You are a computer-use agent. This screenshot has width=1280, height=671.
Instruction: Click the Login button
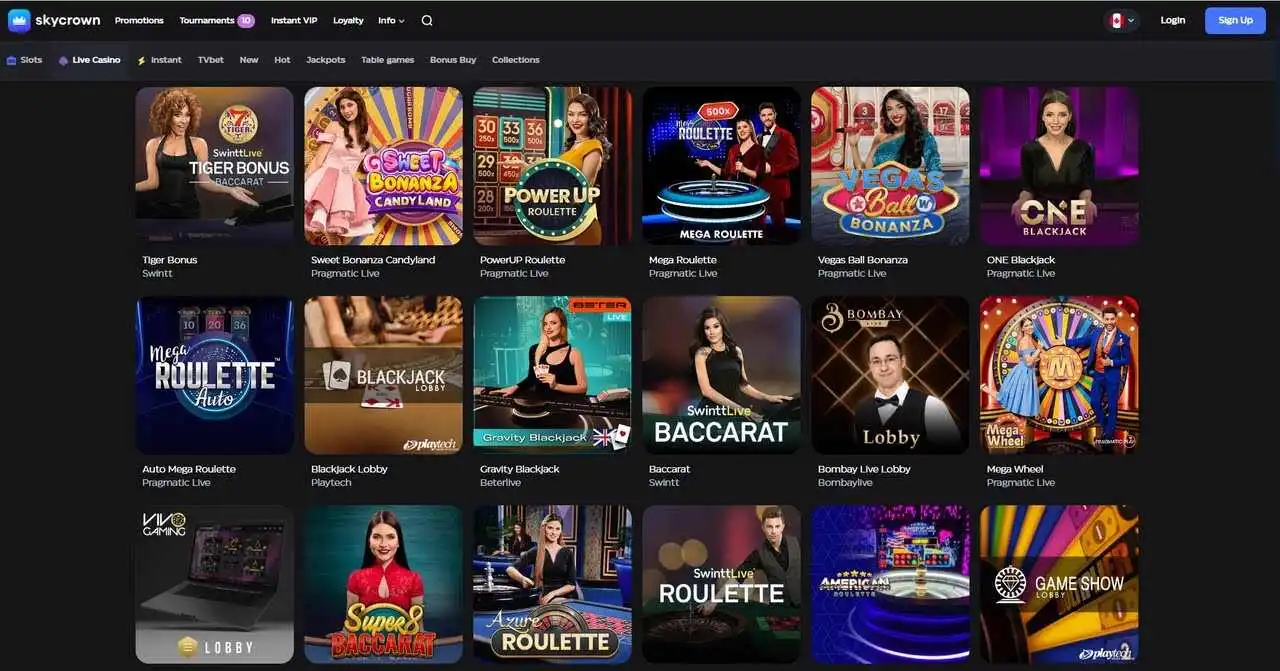click(x=1172, y=20)
